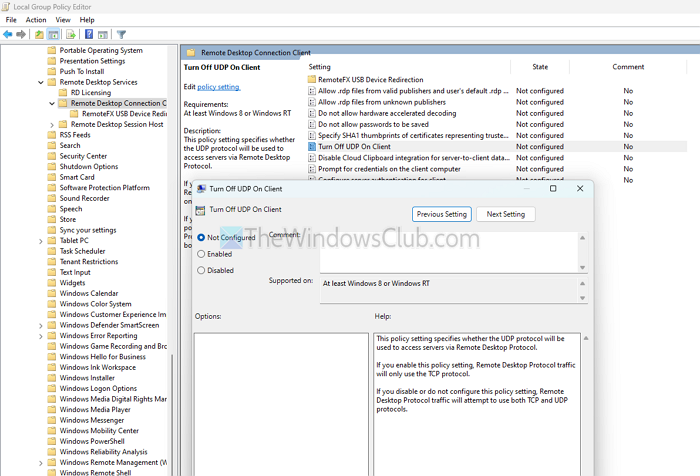Viewport: 700px width, 476px height.
Task: Select 'Disable Cloud Clipboard integration' setting
Action: pos(413,158)
